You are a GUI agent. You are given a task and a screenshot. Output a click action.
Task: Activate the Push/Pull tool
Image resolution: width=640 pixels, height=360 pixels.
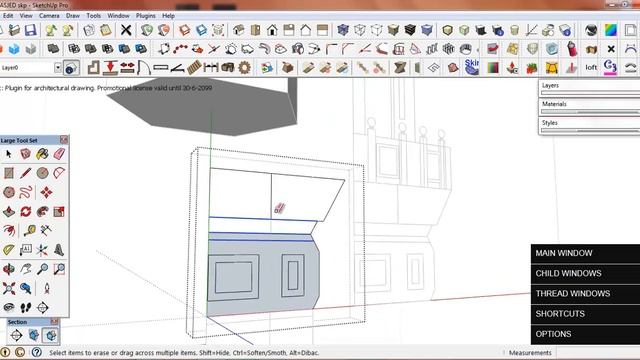tap(9, 211)
